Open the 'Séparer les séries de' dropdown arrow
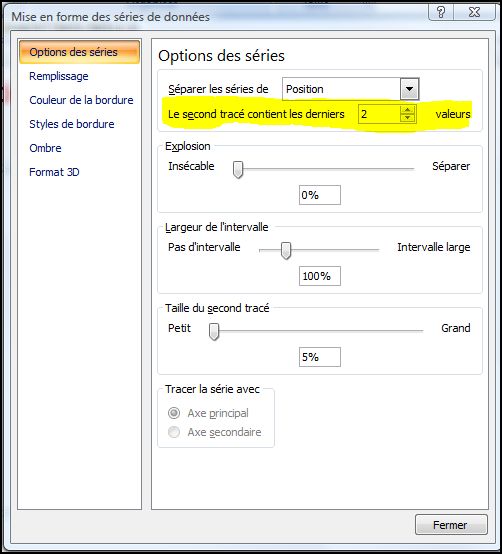Viewport: 502px width, 554px height. click(x=409, y=89)
